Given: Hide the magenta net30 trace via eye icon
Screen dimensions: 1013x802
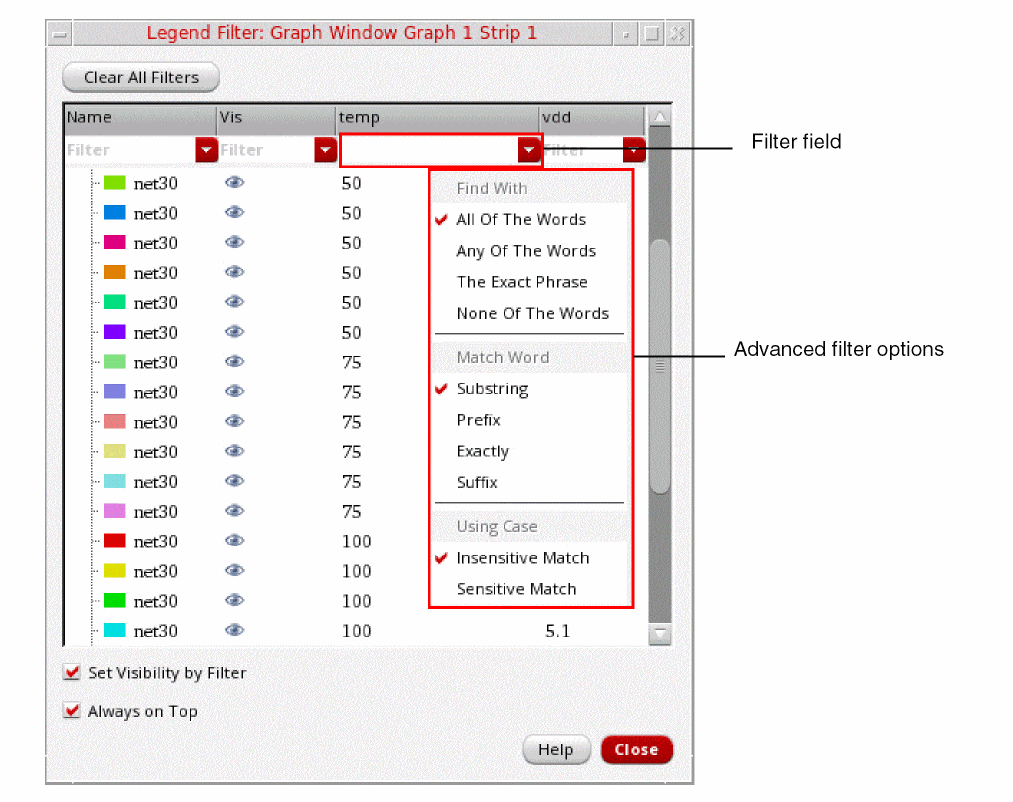Looking at the screenshot, I should point(235,242).
